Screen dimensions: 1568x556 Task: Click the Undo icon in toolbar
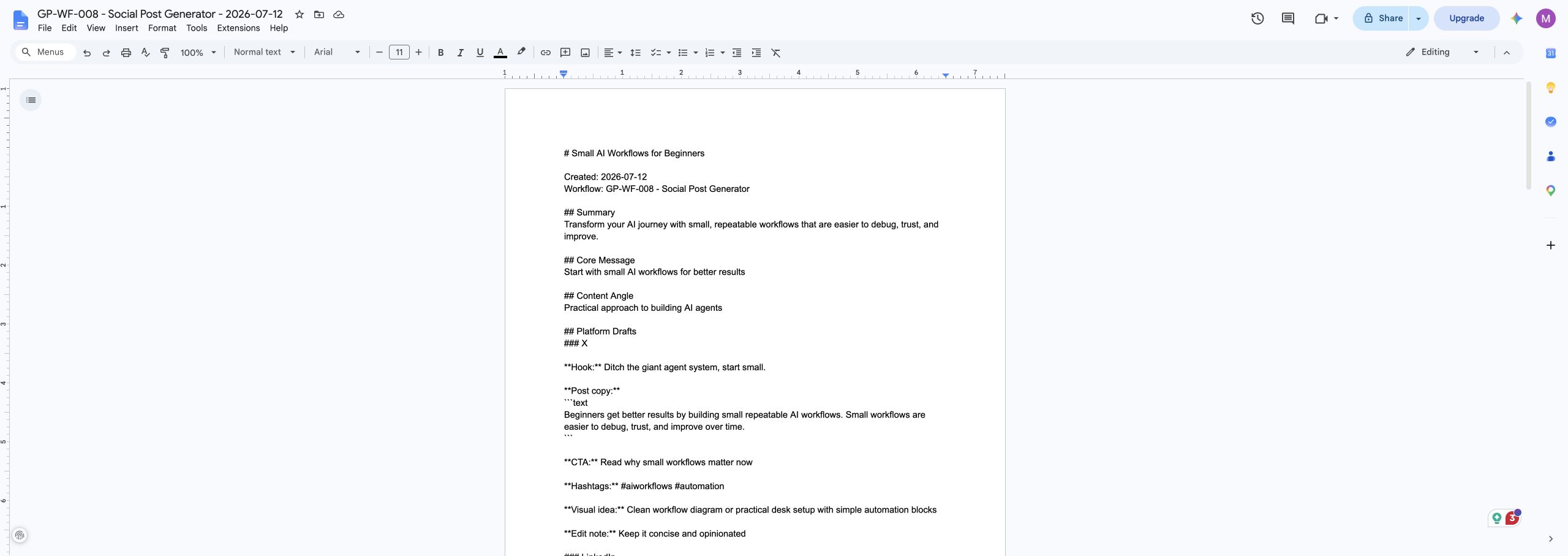tap(87, 53)
